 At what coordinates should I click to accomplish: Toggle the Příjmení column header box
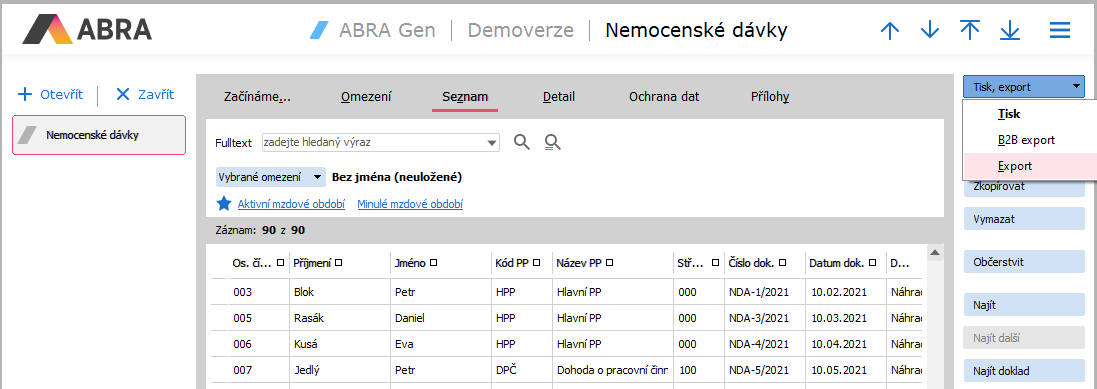[338, 263]
